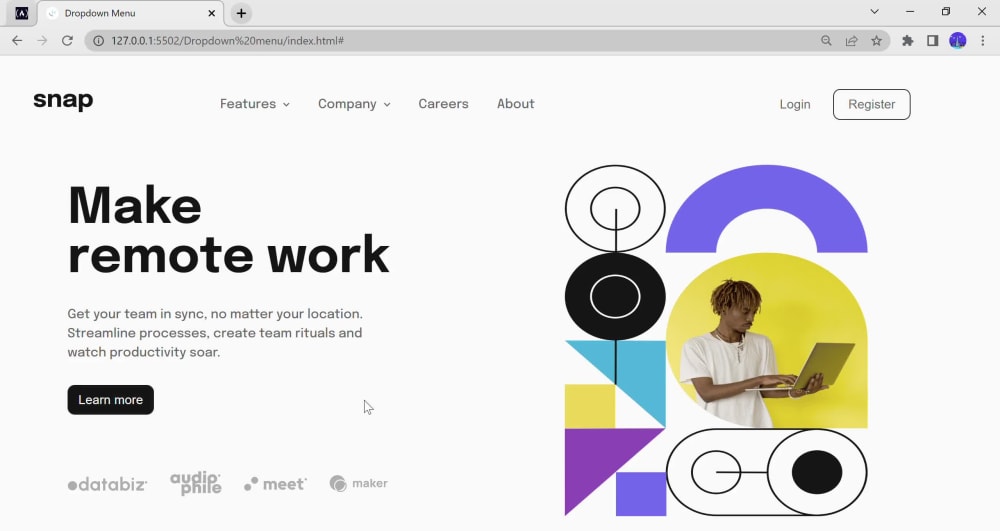Click the Make remote work heading

coord(228,229)
